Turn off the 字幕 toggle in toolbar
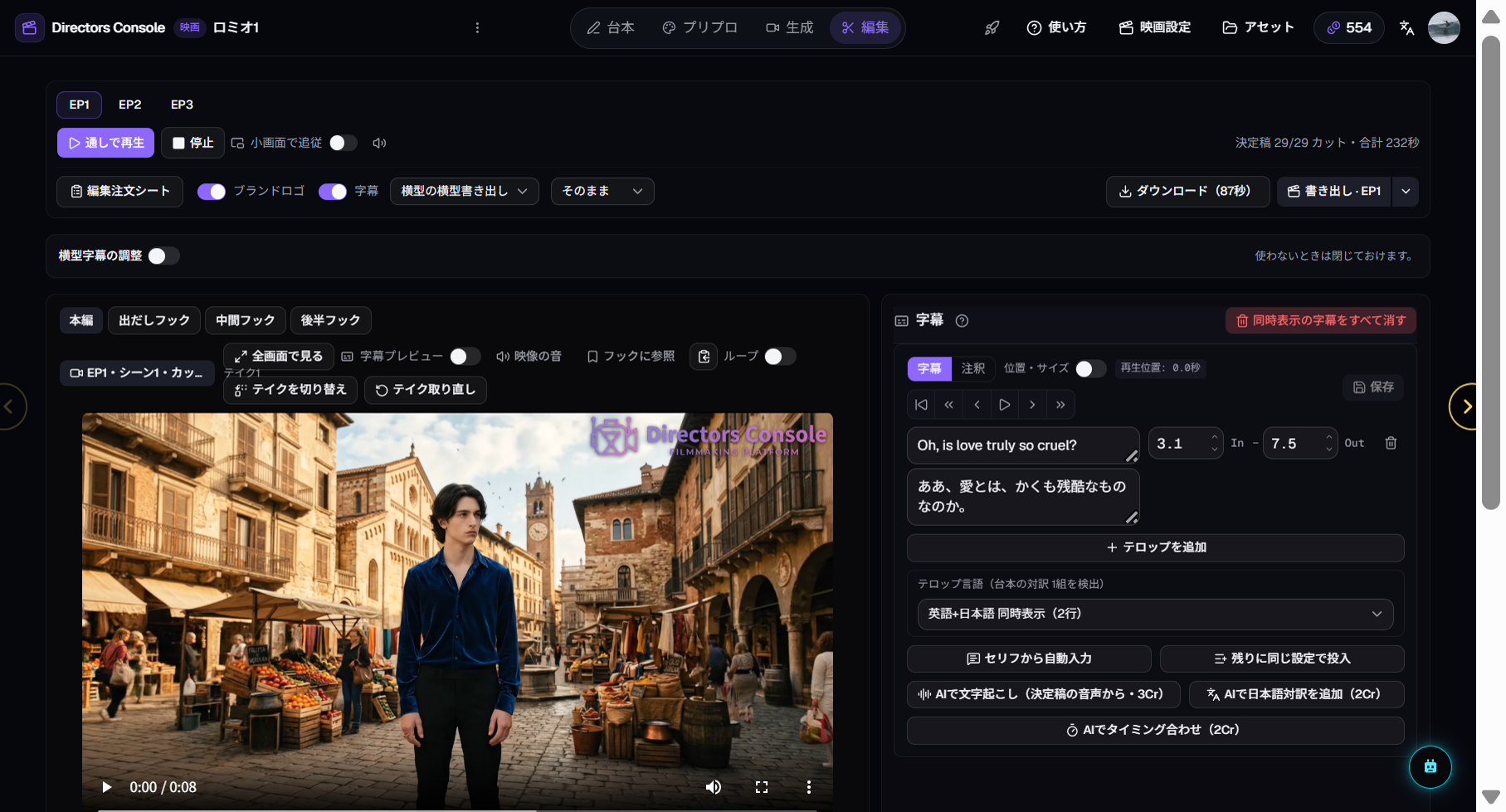1506x812 pixels. coord(333,192)
